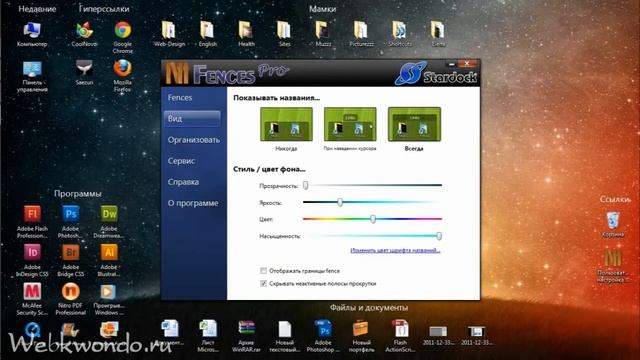This screenshot has height=360, width=640.
Task: Close the Fences Pro window
Action: click(467, 64)
